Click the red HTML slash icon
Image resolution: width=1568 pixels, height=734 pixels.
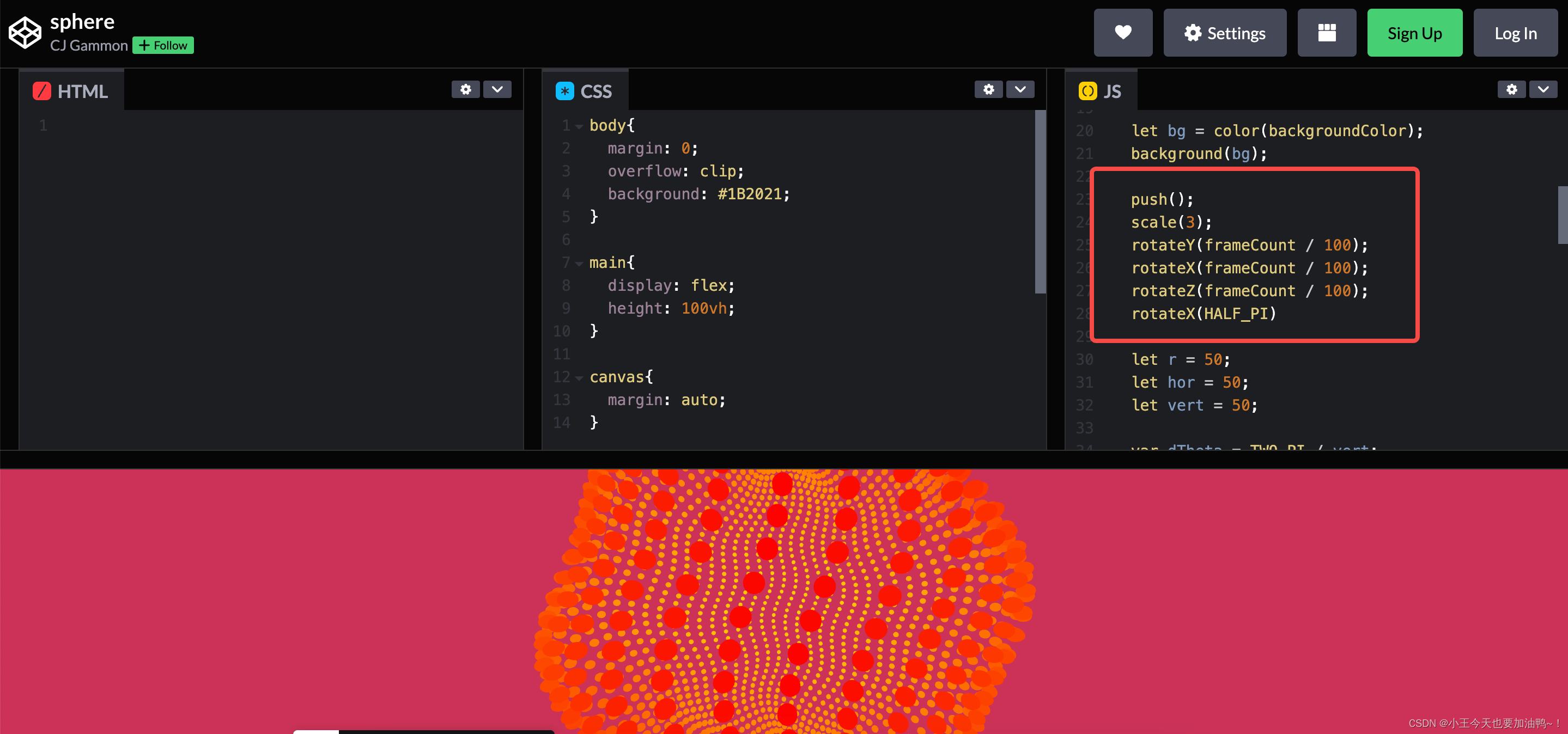coord(41,91)
